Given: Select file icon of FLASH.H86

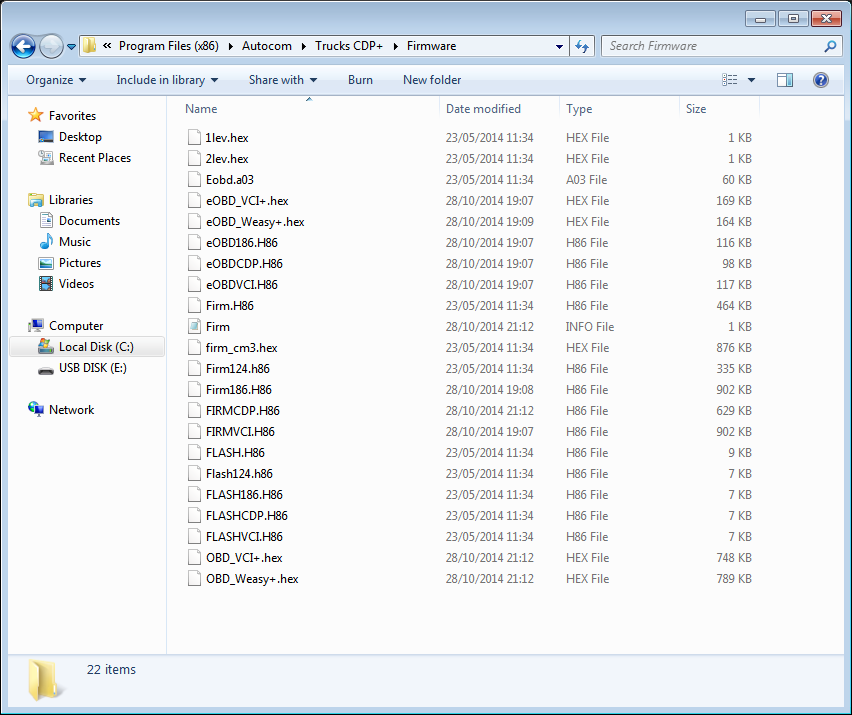Looking at the screenshot, I should [x=194, y=453].
